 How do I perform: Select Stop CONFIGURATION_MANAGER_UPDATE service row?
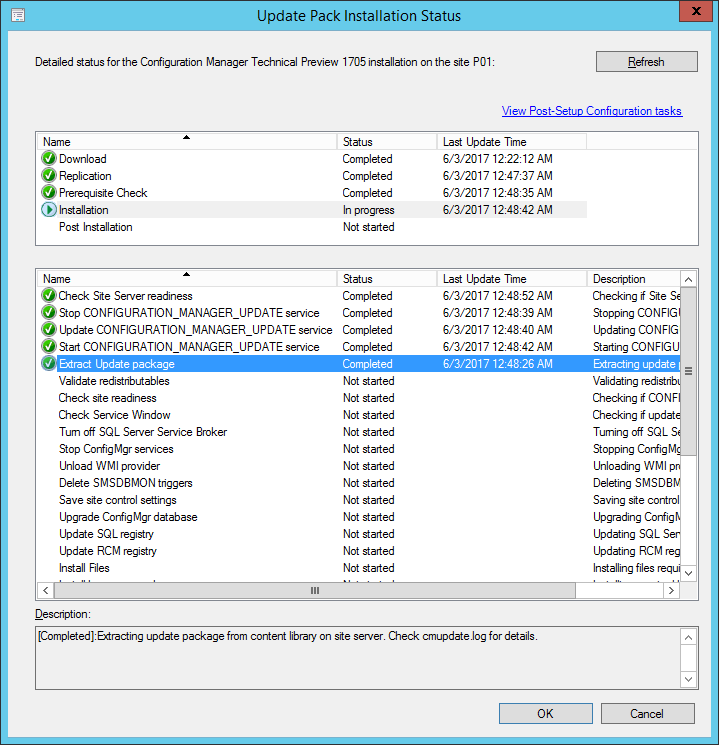[x=359, y=313]
